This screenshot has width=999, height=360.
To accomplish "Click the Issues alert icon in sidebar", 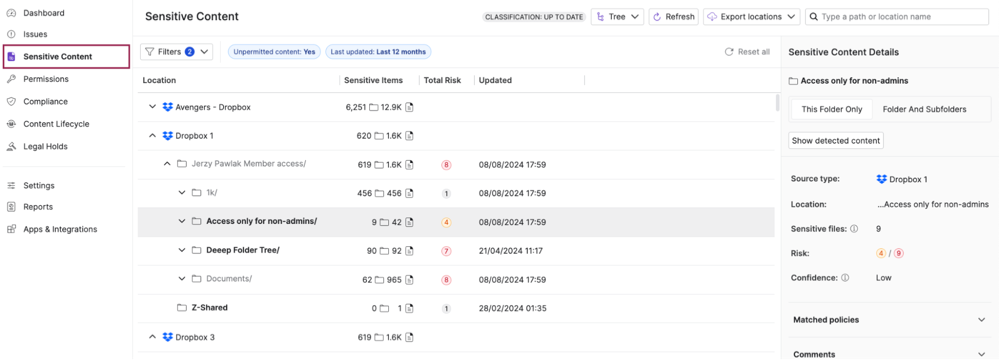I will (x=11, y=34).
